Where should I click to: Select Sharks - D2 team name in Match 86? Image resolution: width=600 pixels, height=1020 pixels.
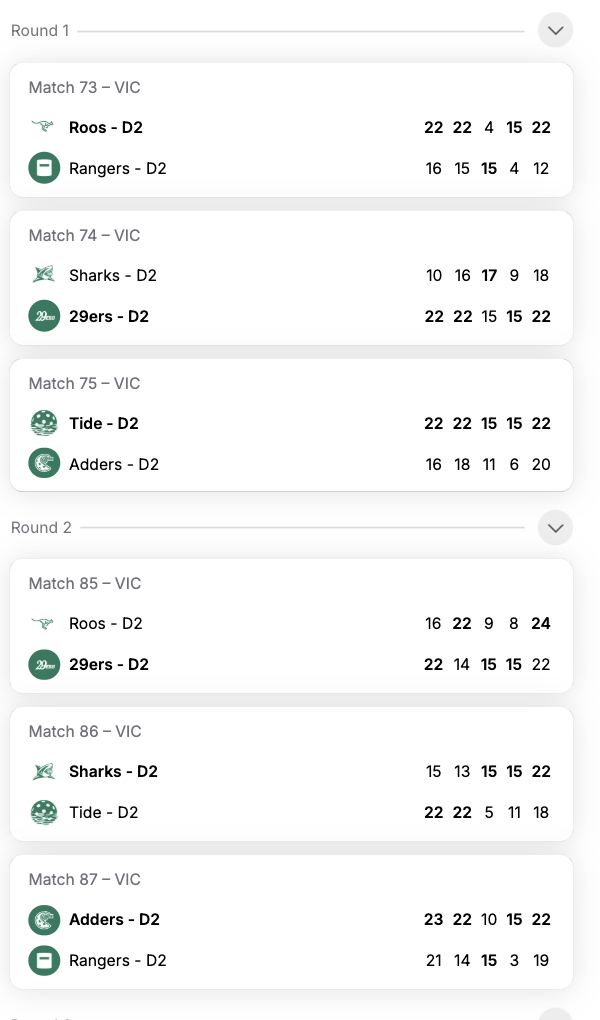113,772
